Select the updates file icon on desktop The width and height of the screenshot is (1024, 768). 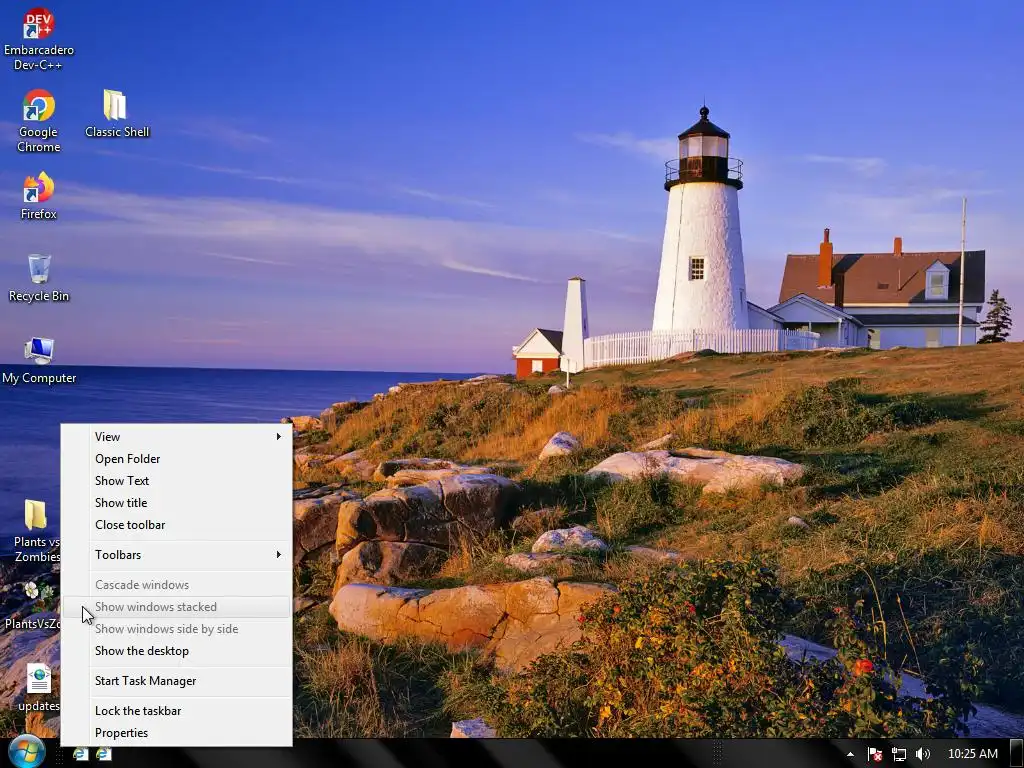tap(39, 688)
